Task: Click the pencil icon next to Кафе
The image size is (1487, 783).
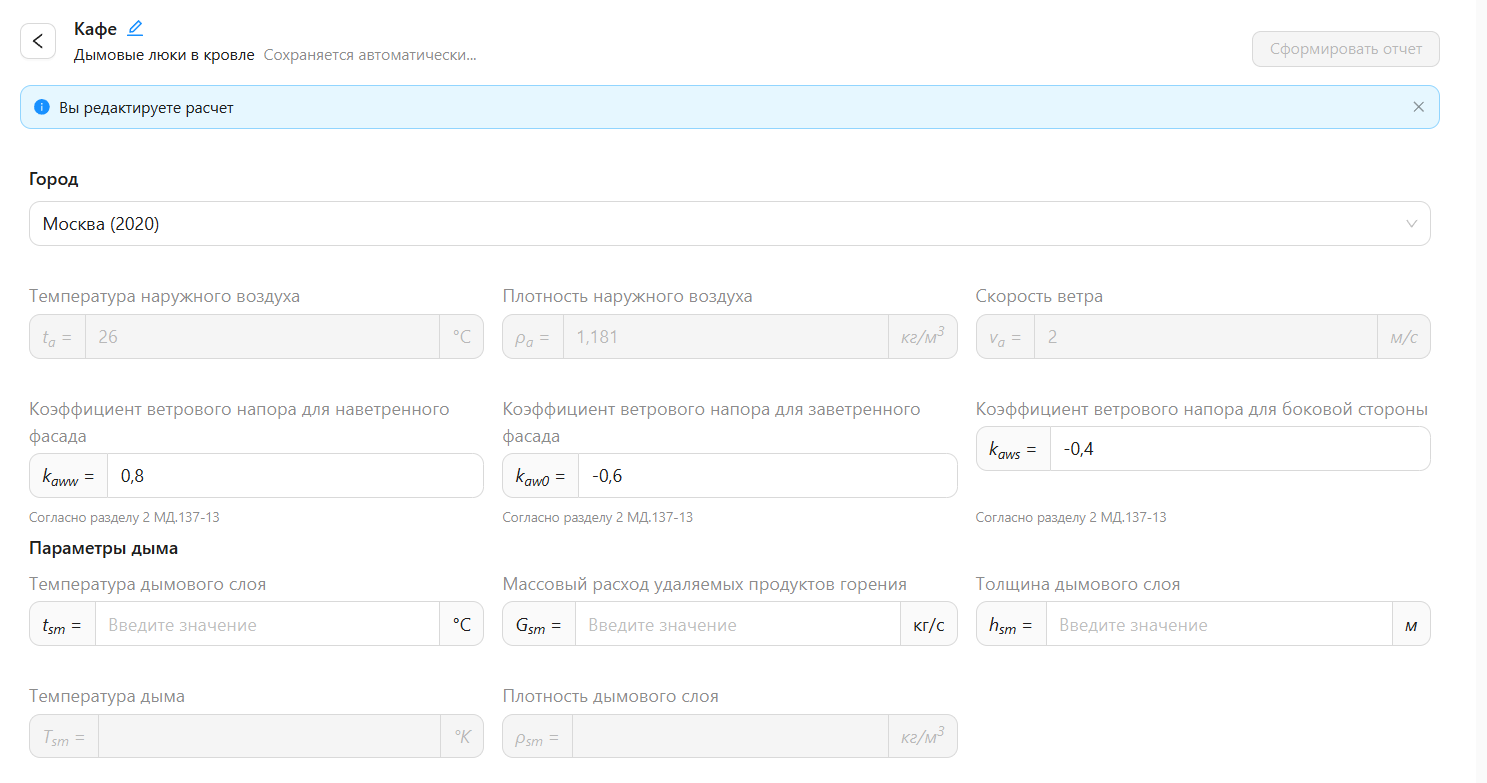Action: point(135,28)
